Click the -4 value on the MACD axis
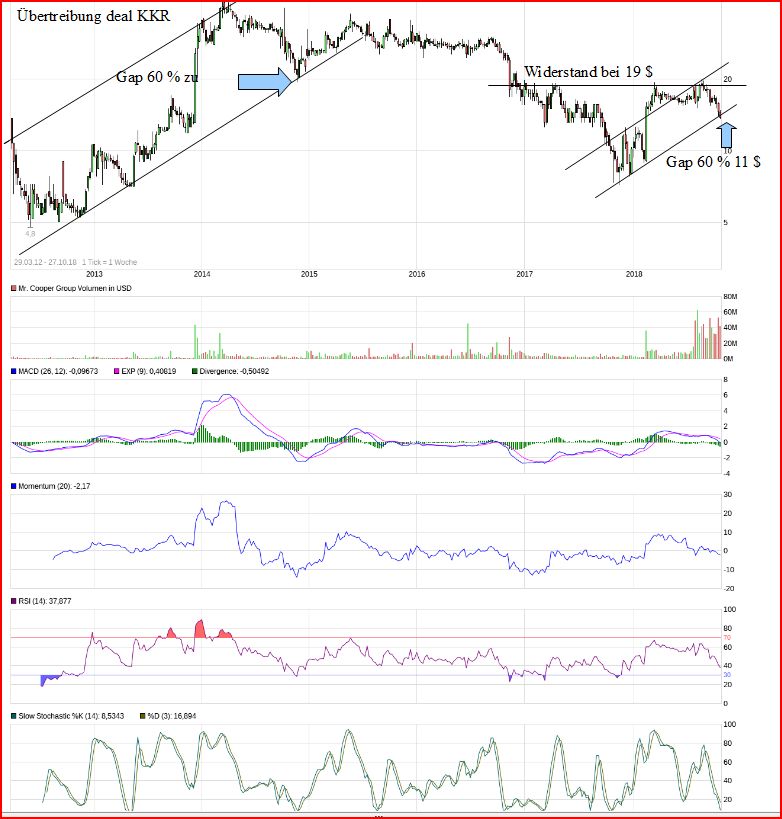 click(x=726, y=474)
